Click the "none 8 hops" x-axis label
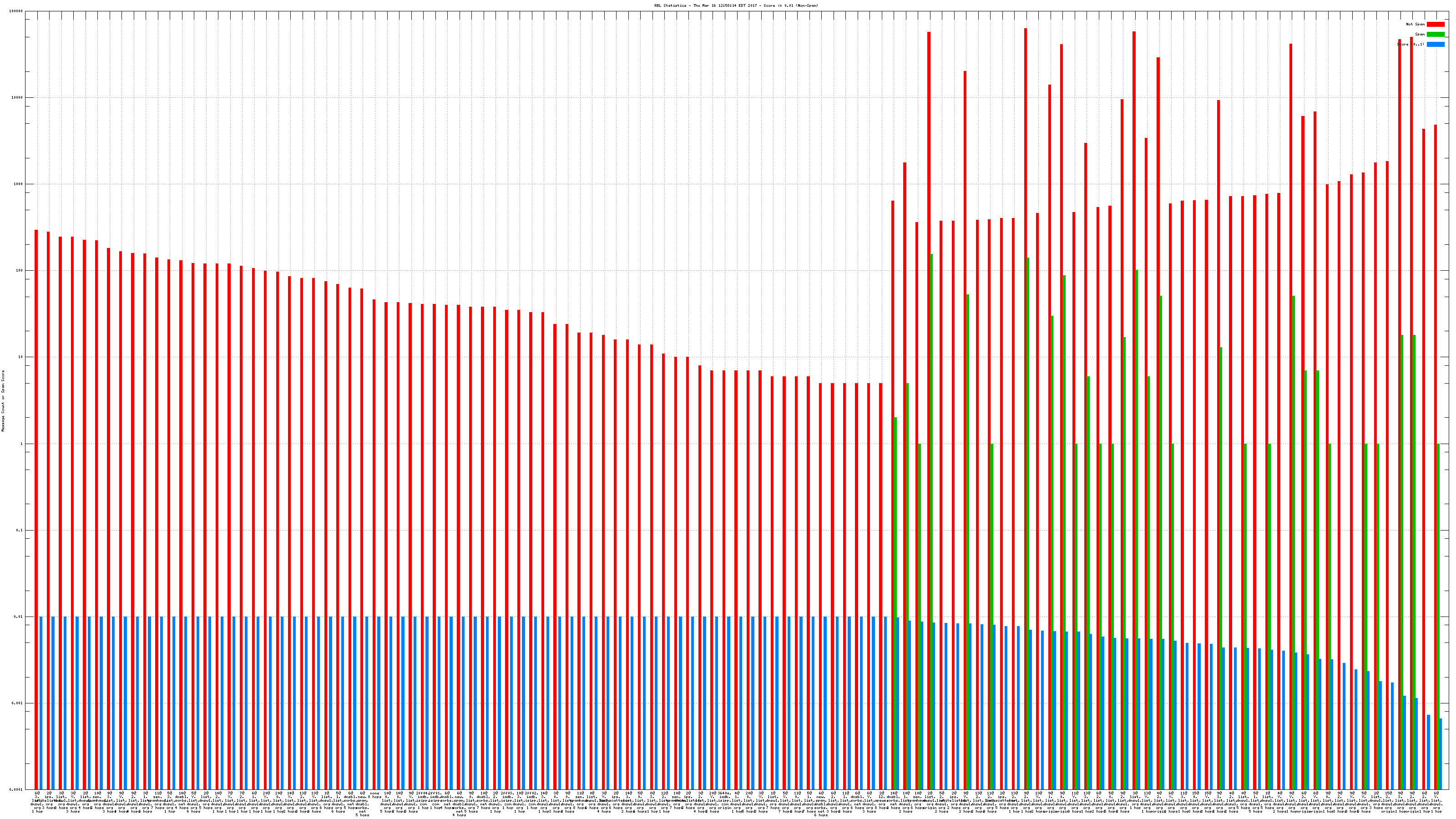 [375, 795]
